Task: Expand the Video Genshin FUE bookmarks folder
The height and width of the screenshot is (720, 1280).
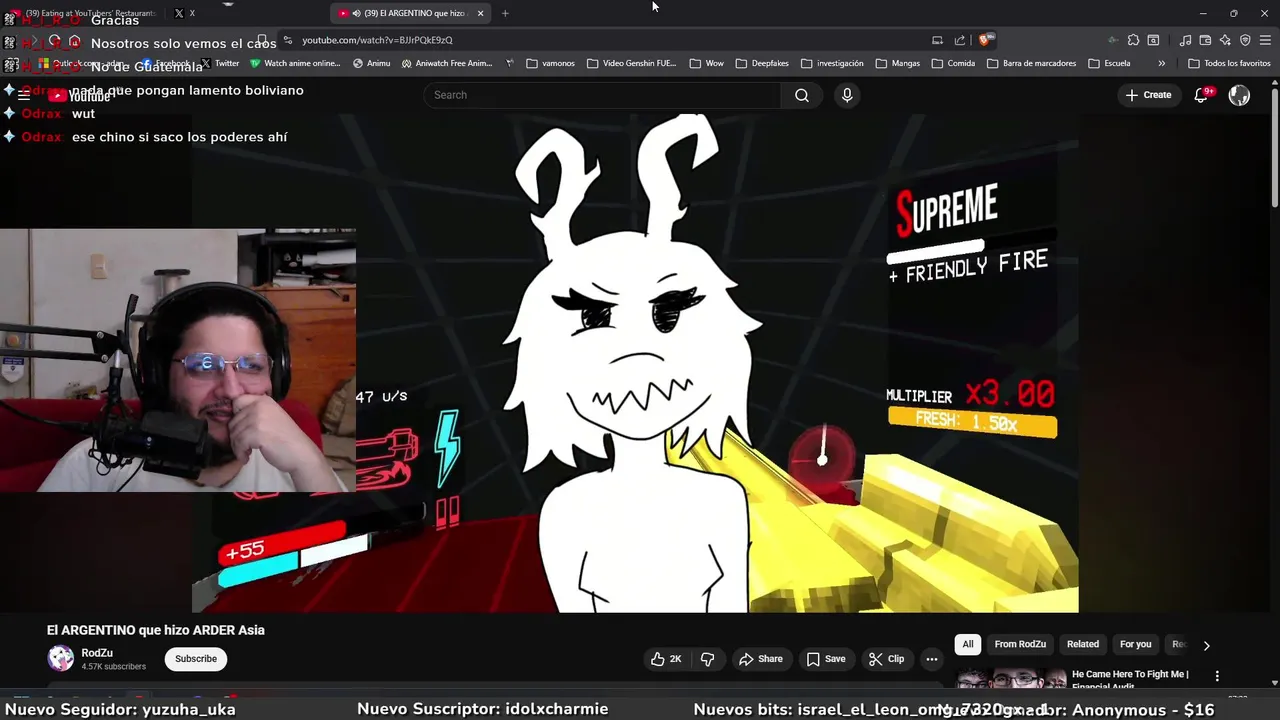Action: point(632,63)
